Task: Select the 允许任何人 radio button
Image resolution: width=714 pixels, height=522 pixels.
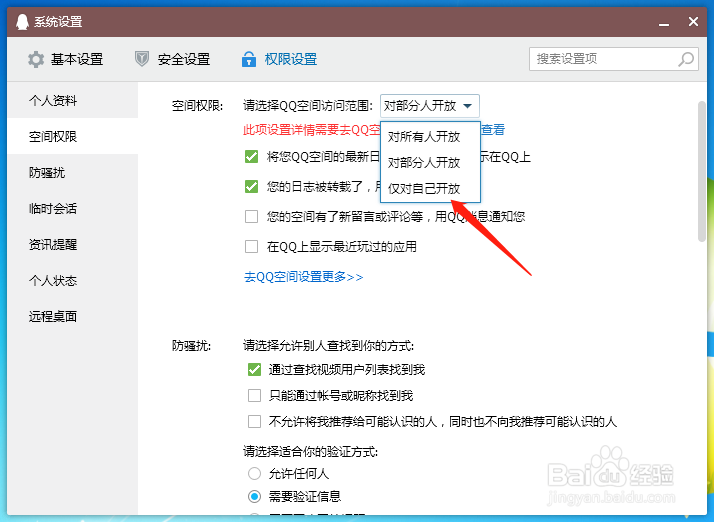Action: (x=255, y=474)
